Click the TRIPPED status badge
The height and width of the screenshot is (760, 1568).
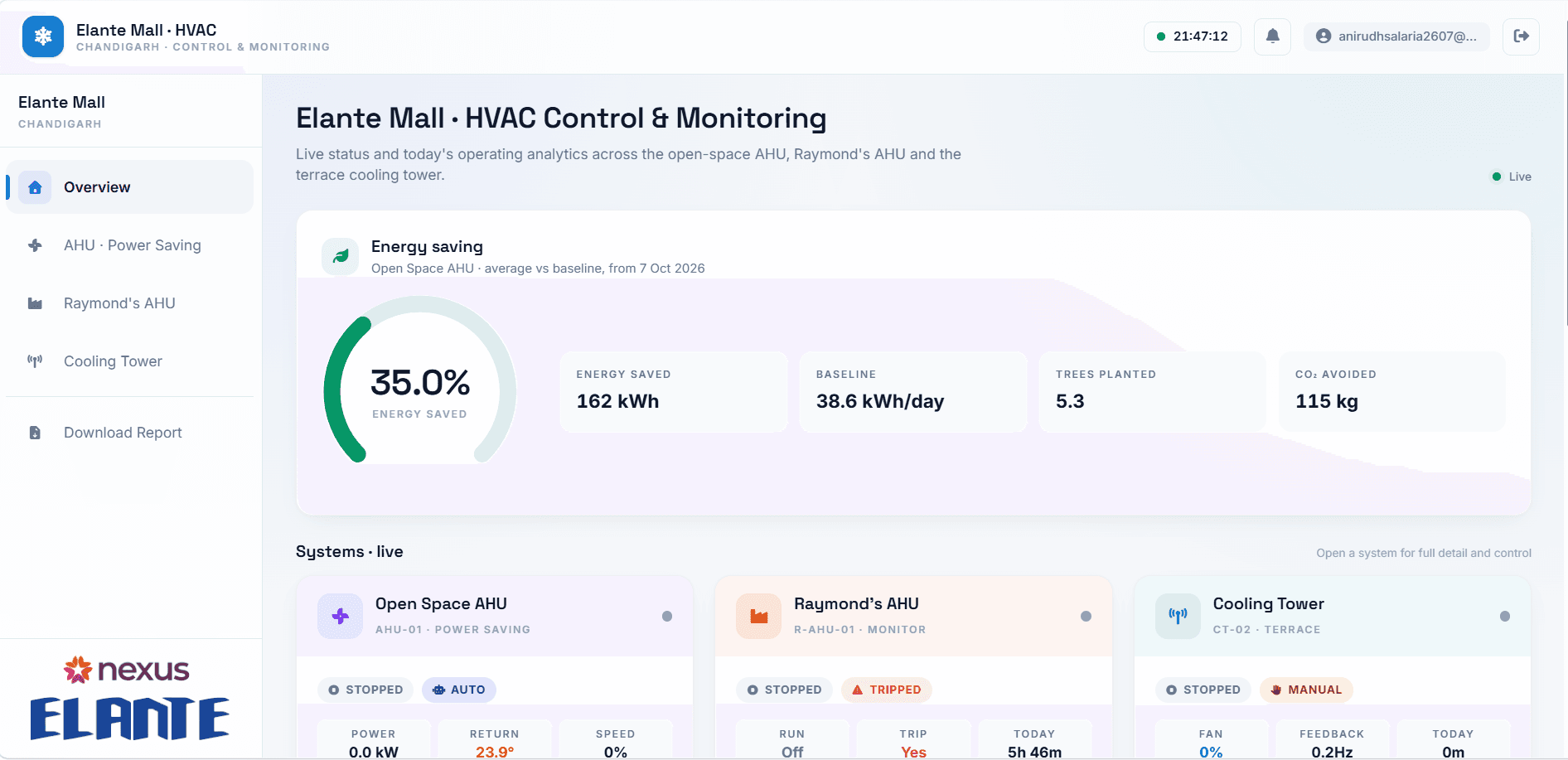tap(886, 690)
